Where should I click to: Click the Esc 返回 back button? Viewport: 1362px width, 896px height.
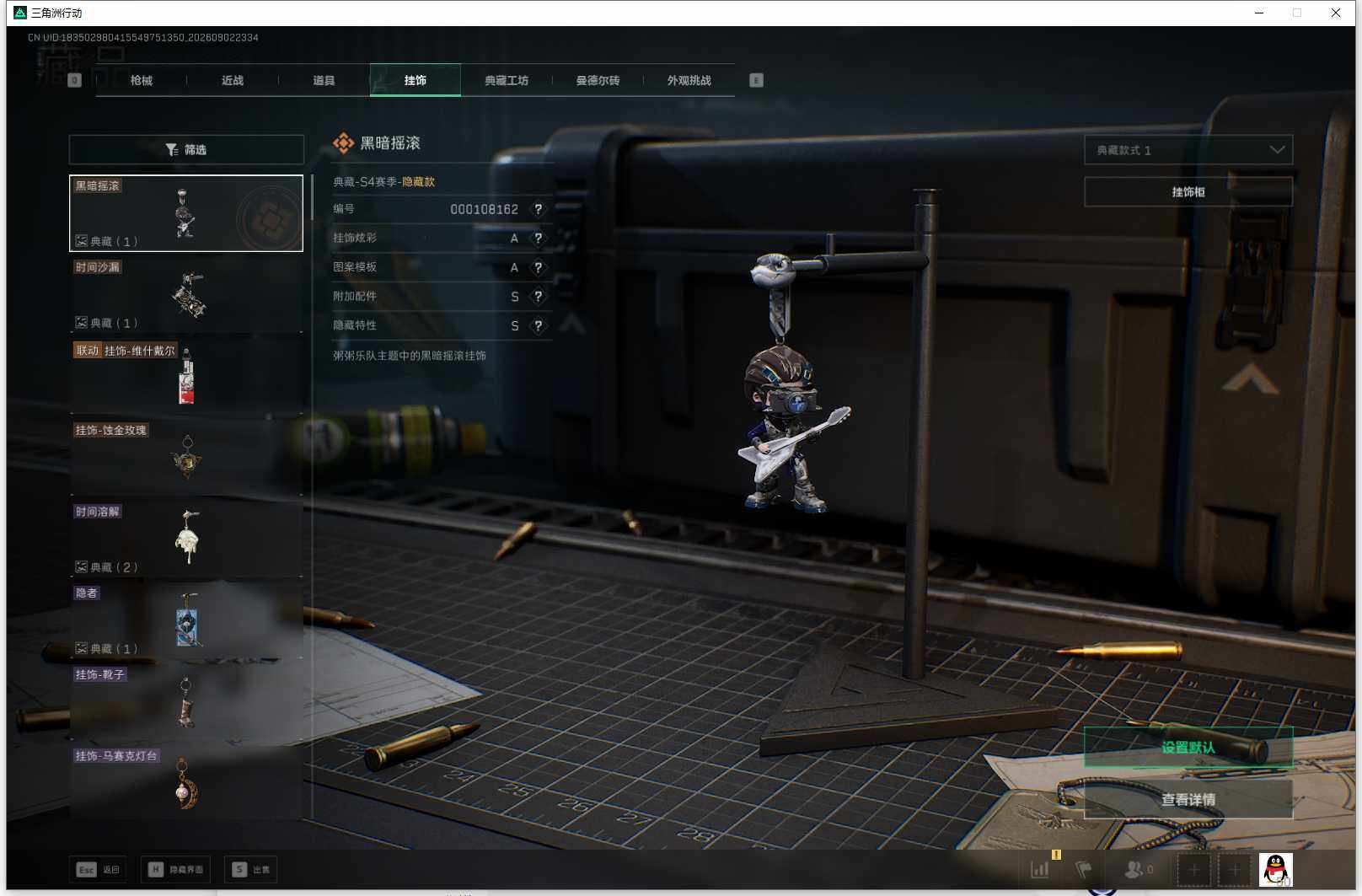(x=98, y=869)
